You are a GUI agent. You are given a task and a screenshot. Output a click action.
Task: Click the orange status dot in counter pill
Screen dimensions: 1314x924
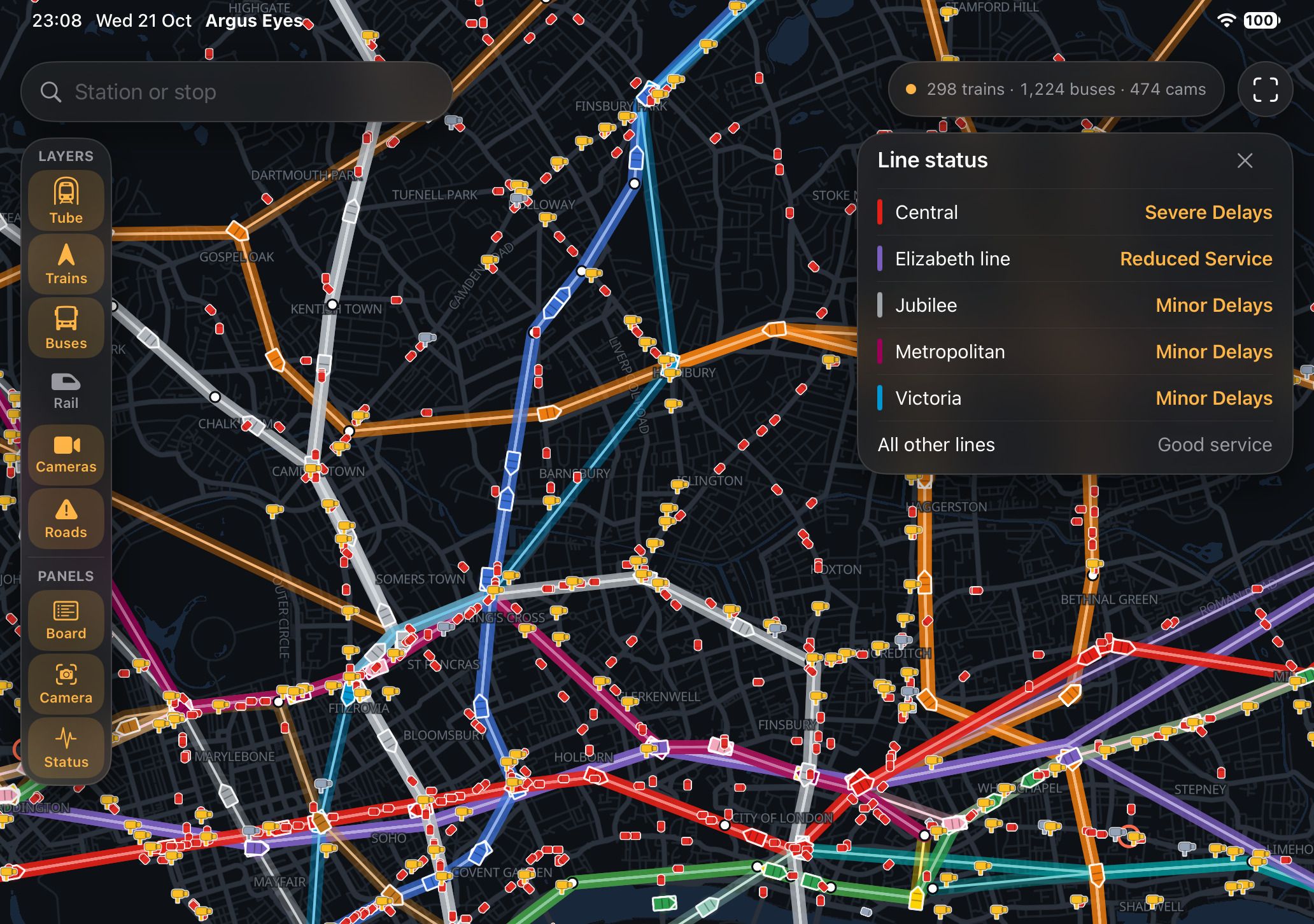[x=911, y=90]
